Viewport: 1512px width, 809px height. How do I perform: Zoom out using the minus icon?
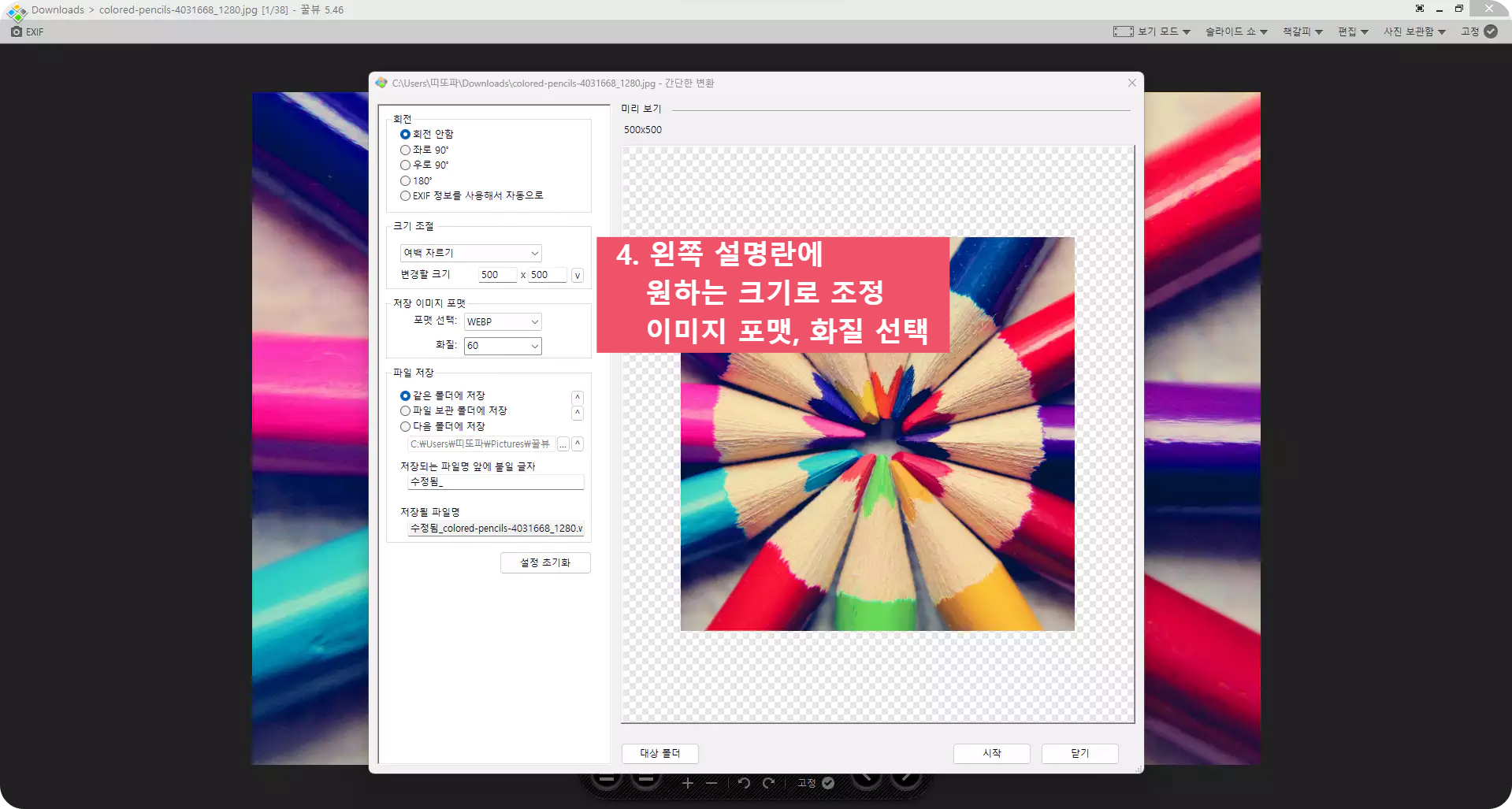pyautogui.click(x=711, y=783)
